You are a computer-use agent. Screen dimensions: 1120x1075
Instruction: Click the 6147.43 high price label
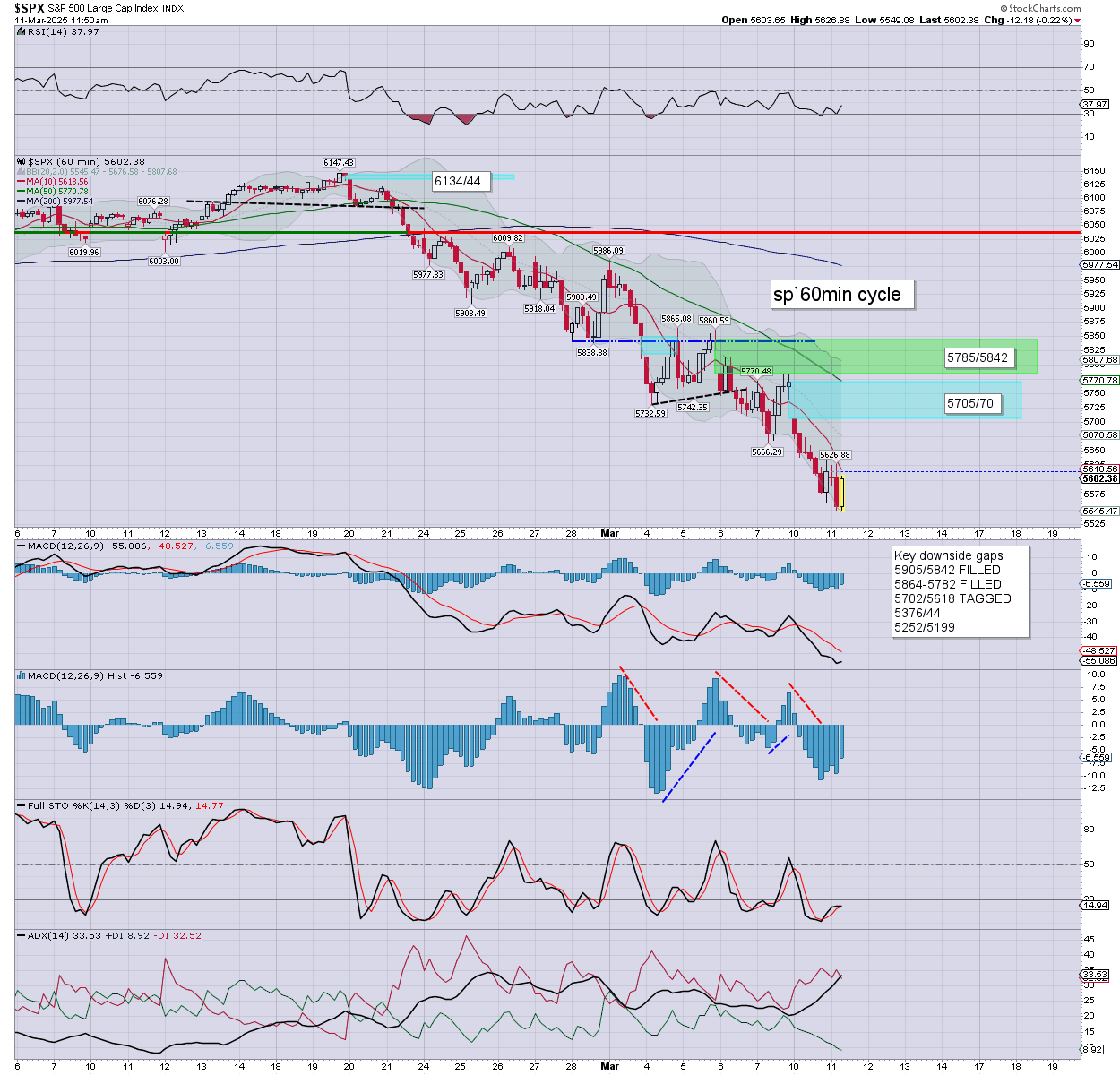[339, 163]
